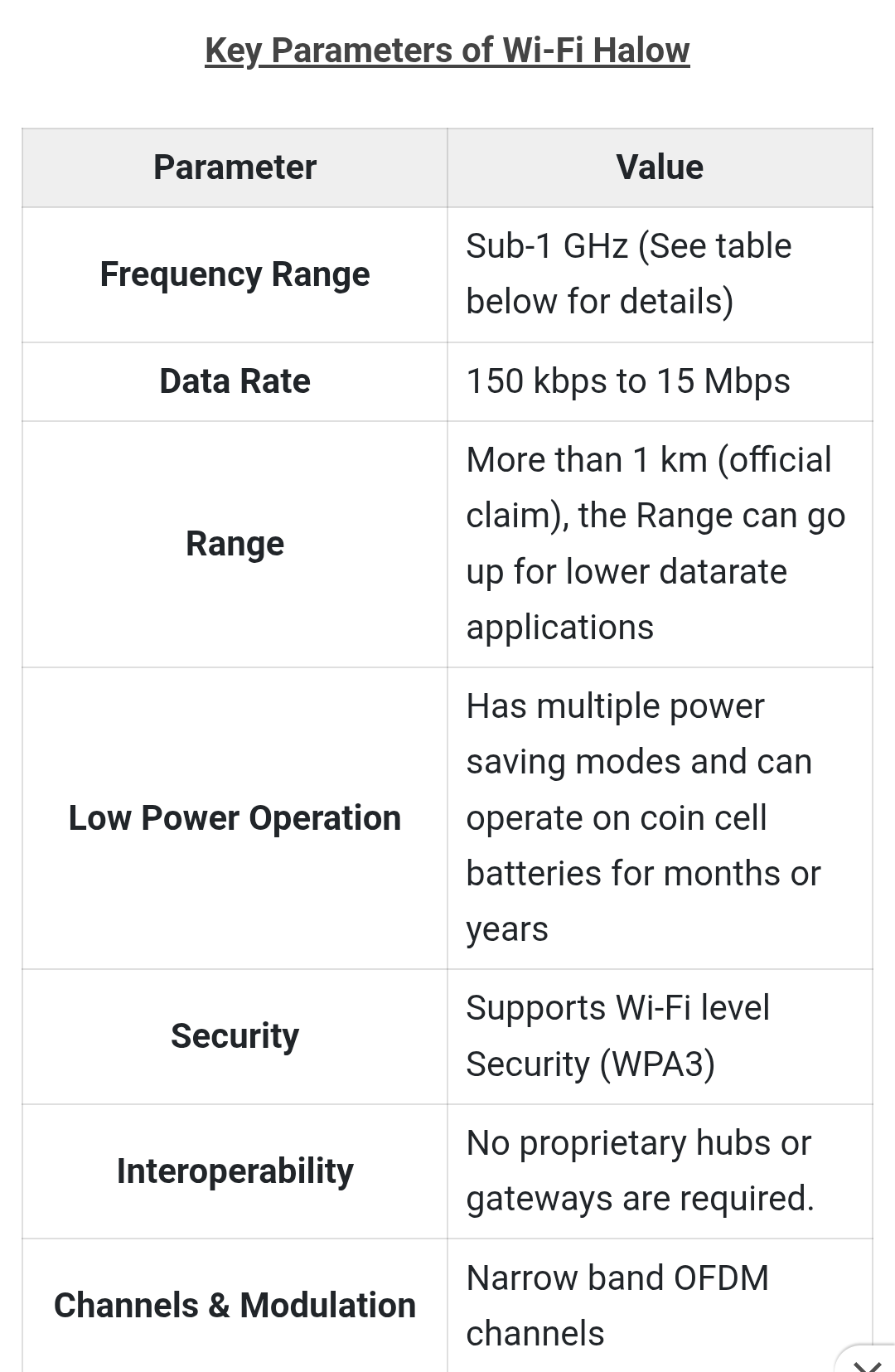
Task: Select the "Data Rate" row label
Action: click(235, 381)
